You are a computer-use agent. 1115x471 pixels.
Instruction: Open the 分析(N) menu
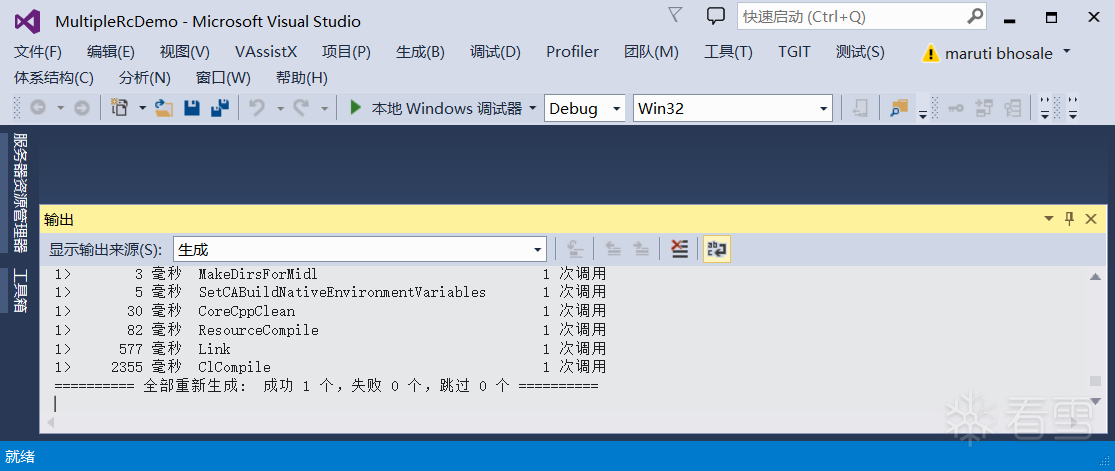click(145, 78)
